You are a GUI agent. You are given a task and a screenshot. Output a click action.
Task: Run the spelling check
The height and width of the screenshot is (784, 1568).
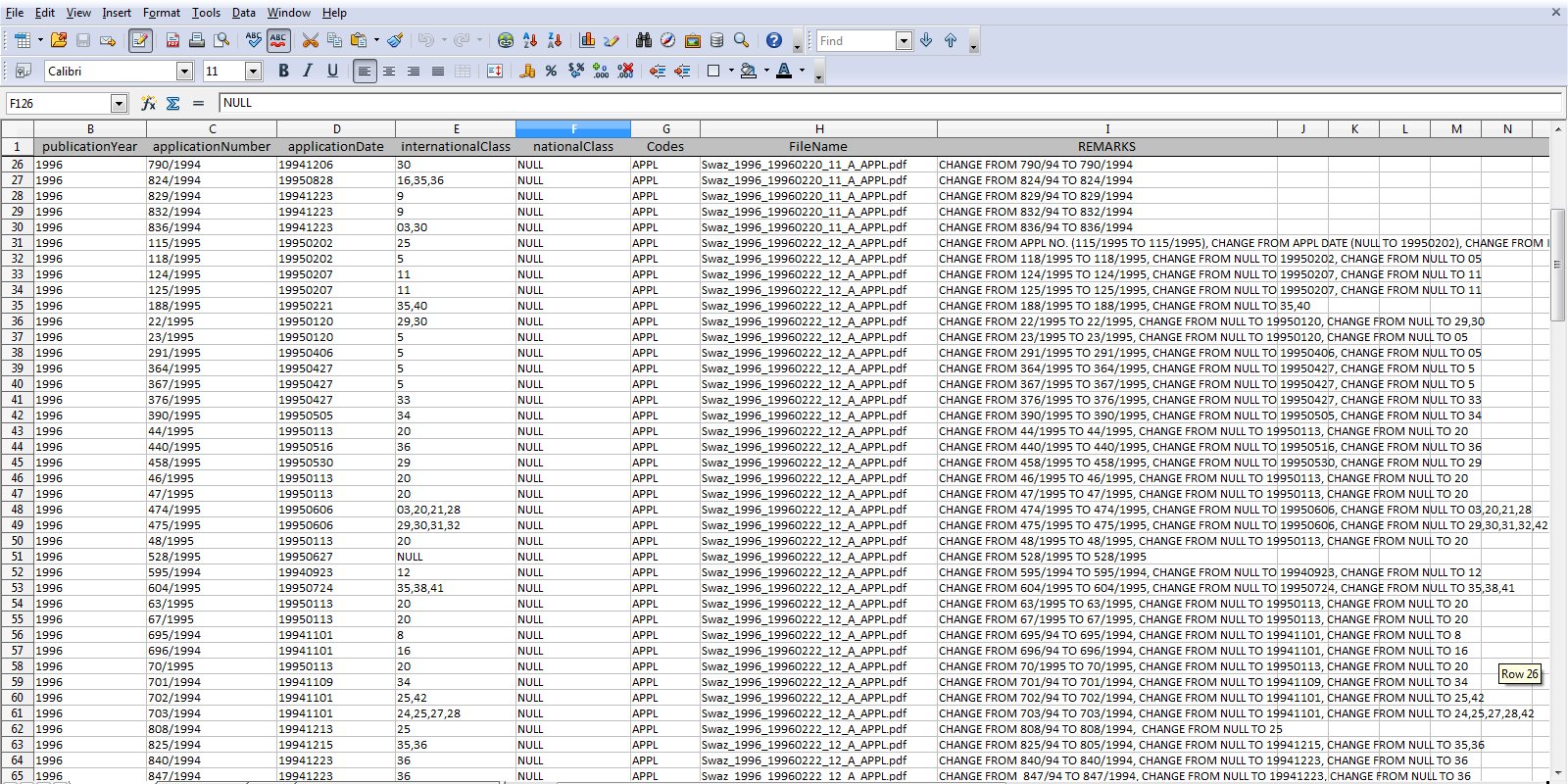(x=254, y=40)
